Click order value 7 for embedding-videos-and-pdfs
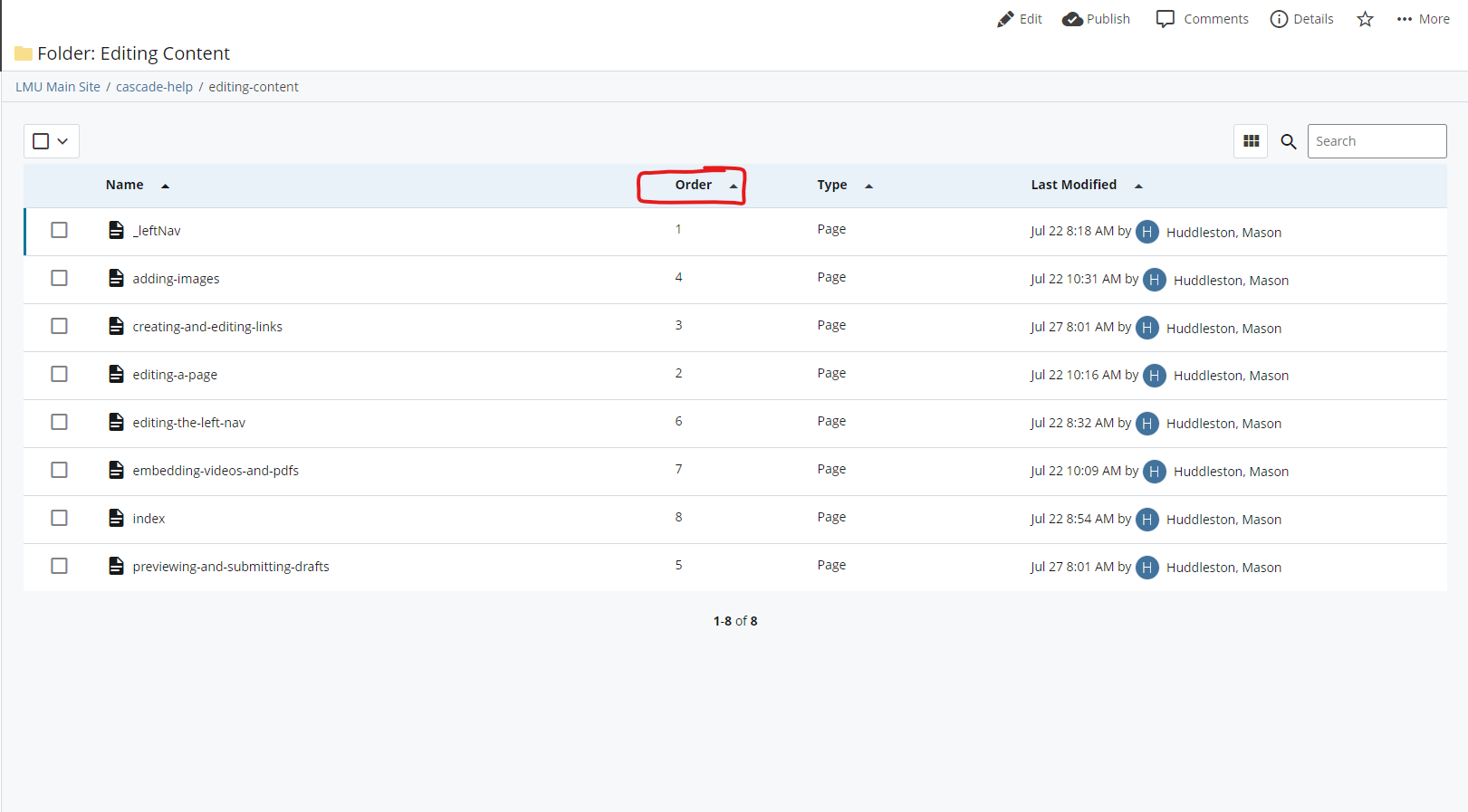Screen dimensions: 1468x812 click(678, 469)
